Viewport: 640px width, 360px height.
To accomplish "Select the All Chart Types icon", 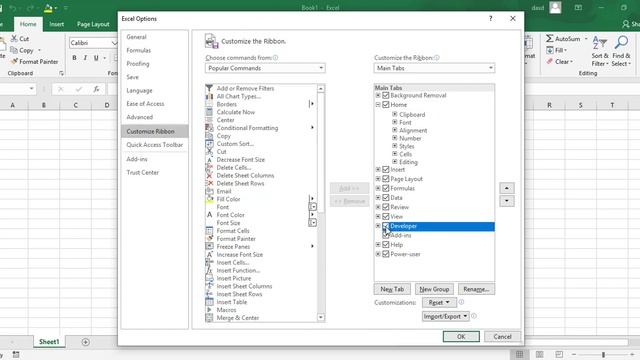I will 209,96.
